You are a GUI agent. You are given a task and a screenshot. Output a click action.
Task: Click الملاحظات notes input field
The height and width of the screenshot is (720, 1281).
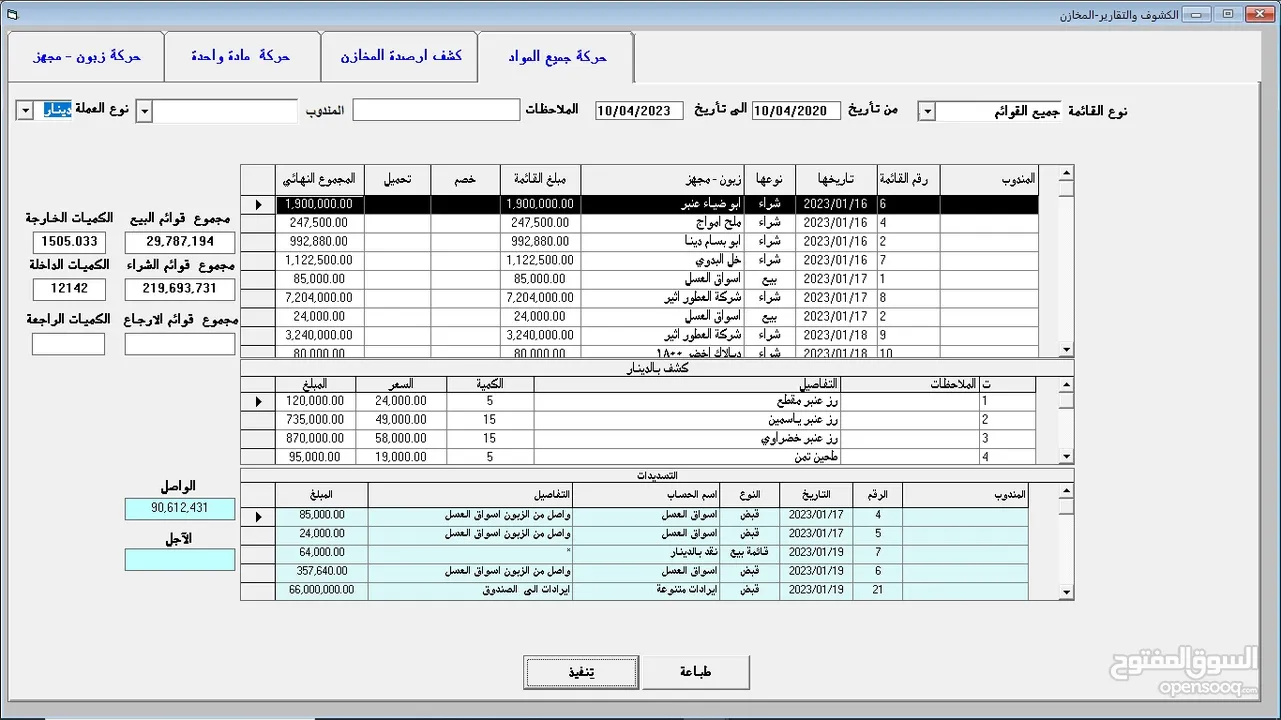(436, 110)
